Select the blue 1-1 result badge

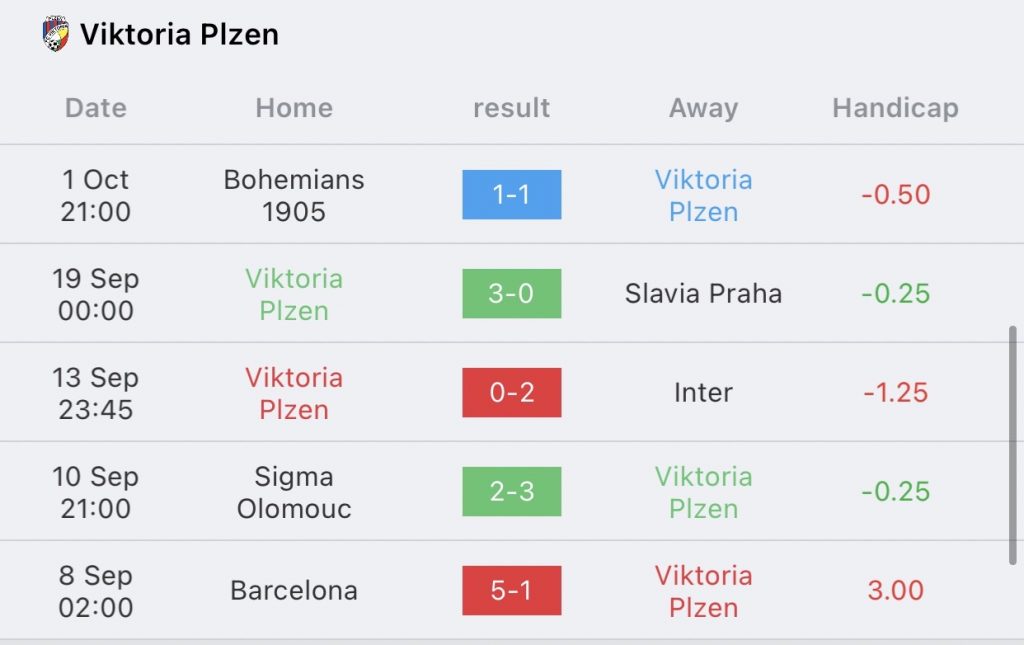[x=511, y=195]
